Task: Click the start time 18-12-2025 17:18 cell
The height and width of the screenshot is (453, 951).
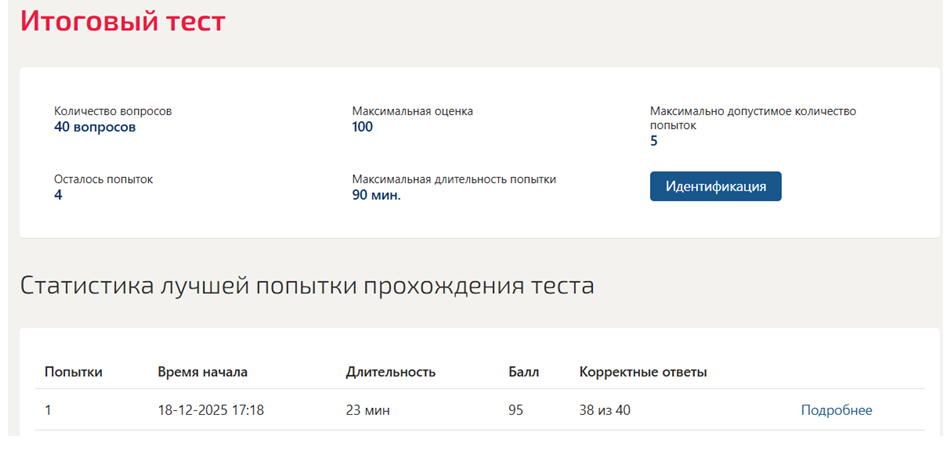Action: (x=210, y=411)
